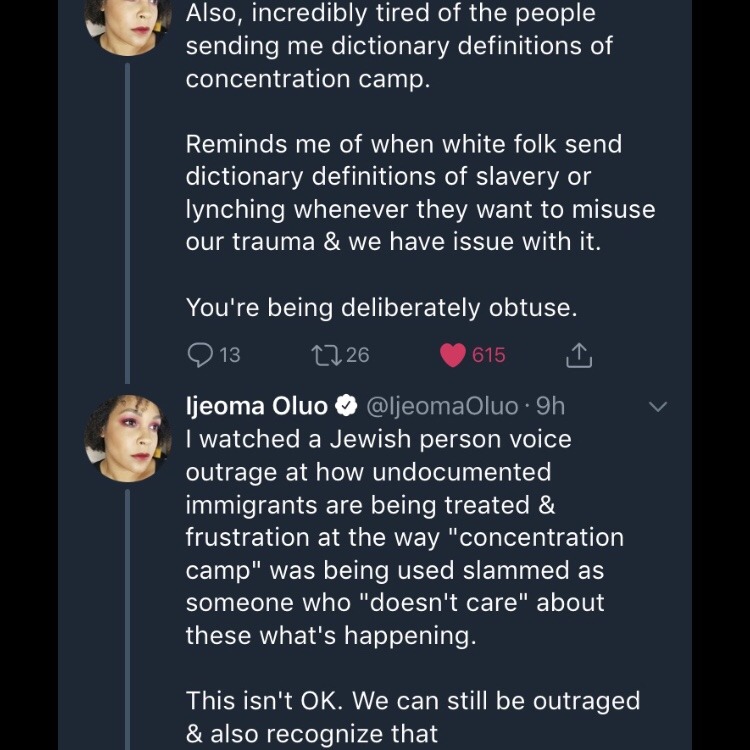Image resolution: width=750 pixels, height=750 pixels.
Task: Click the reply count 13
Action: coord(230,355)
